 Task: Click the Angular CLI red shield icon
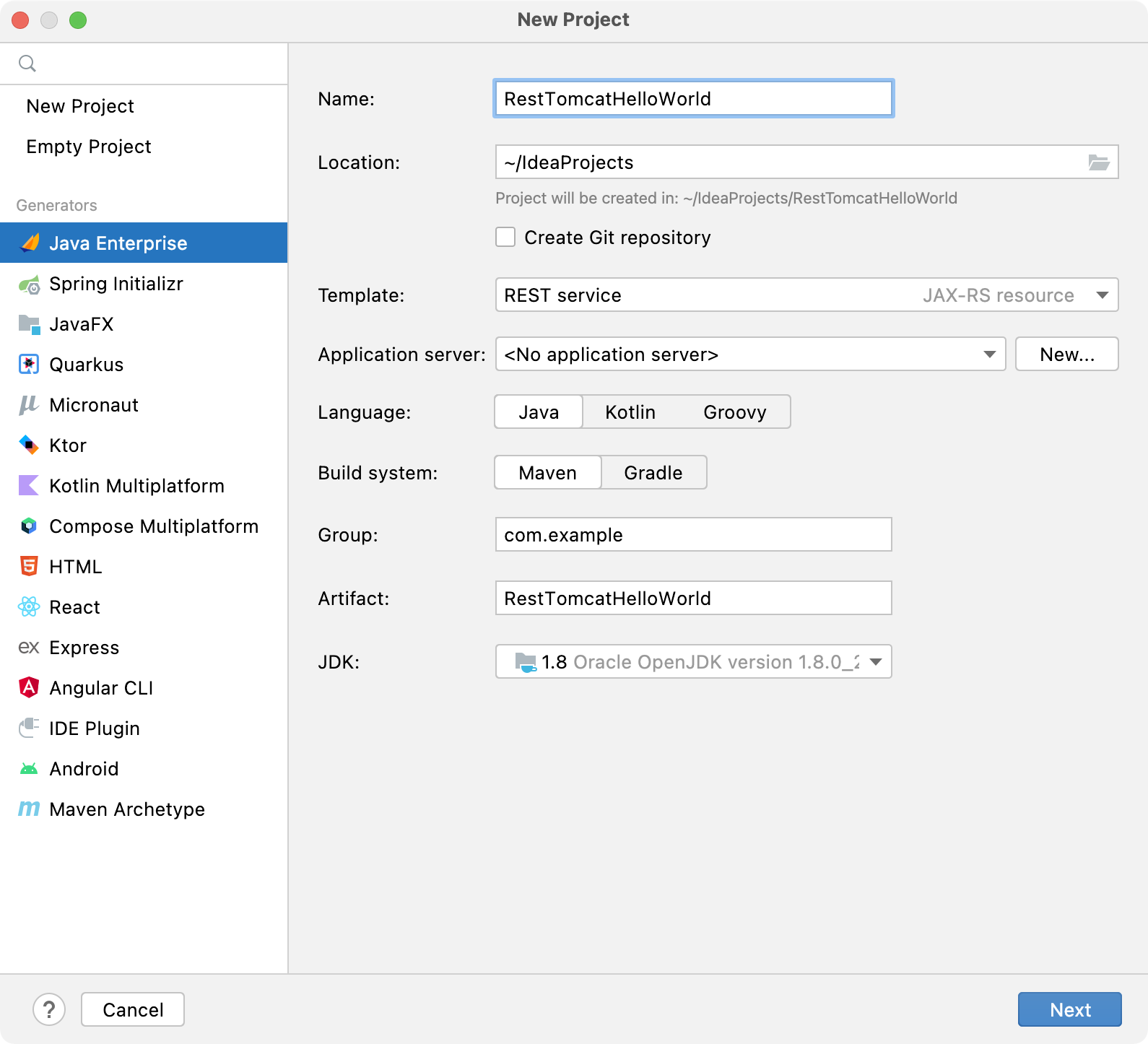point(29,687)
